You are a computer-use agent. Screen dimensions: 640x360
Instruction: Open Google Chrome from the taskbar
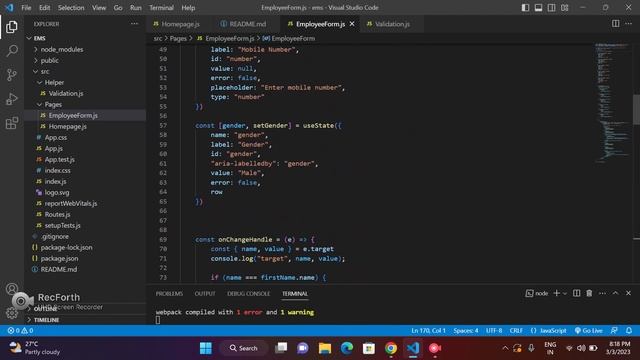pos(391,348)
